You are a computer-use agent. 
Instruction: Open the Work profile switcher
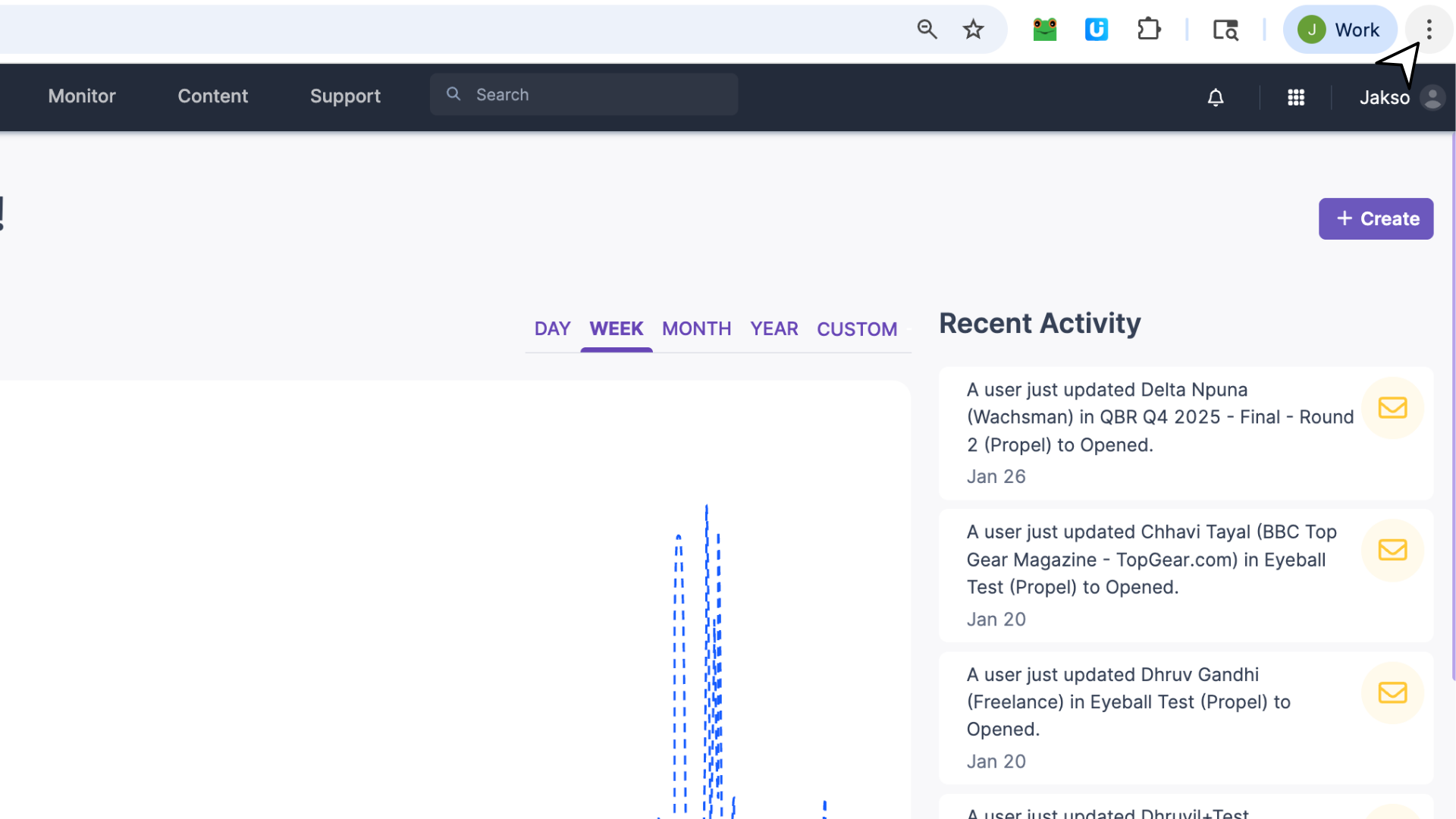click(1340, 30)
